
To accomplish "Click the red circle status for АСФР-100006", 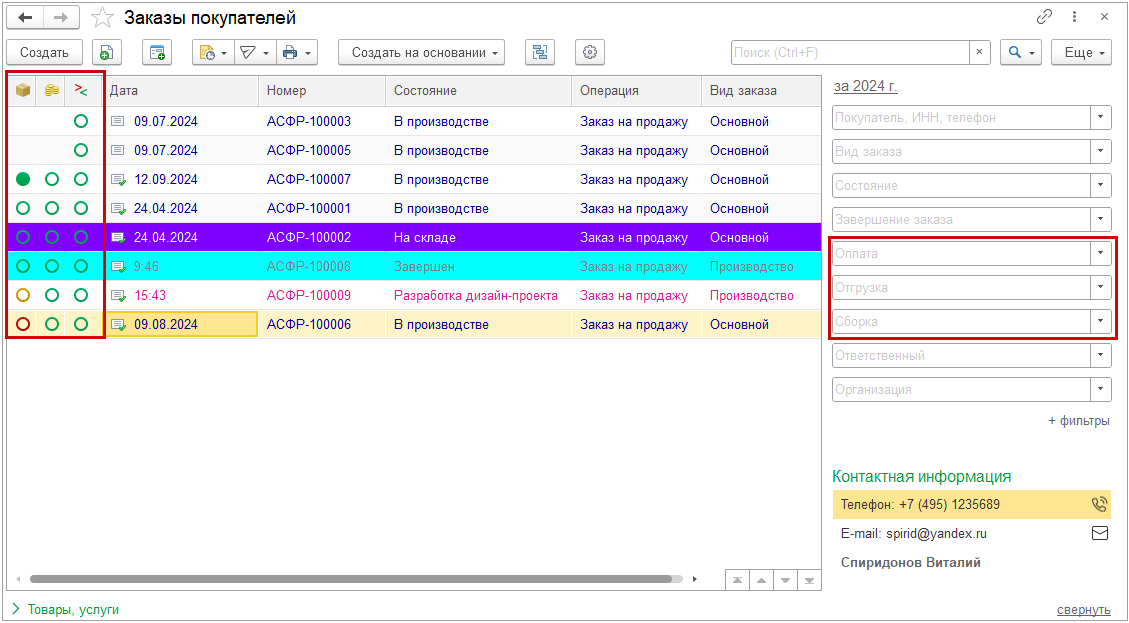I will (23, 324).
